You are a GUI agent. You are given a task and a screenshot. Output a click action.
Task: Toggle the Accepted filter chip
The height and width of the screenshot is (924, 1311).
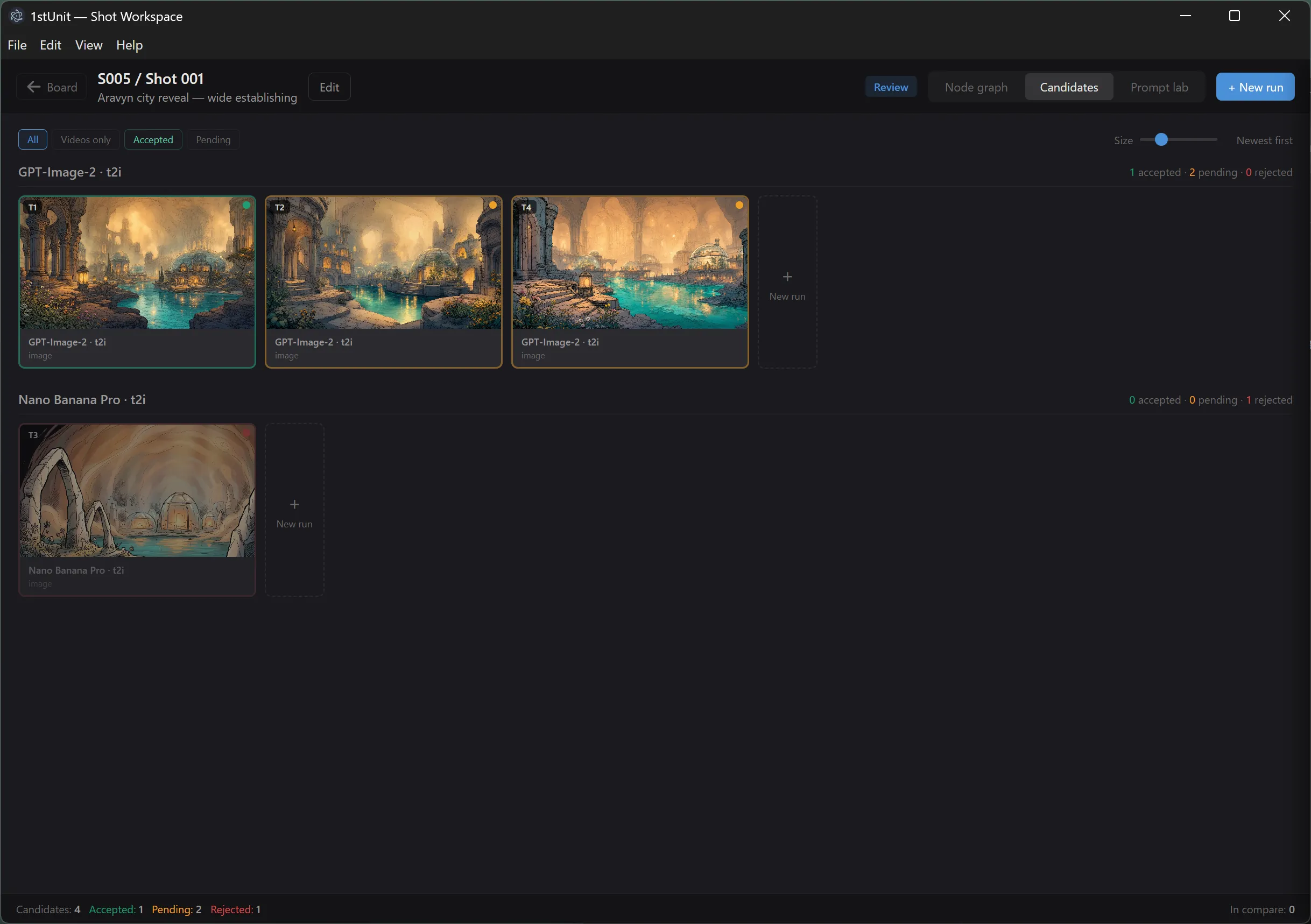tap(153, 139)
